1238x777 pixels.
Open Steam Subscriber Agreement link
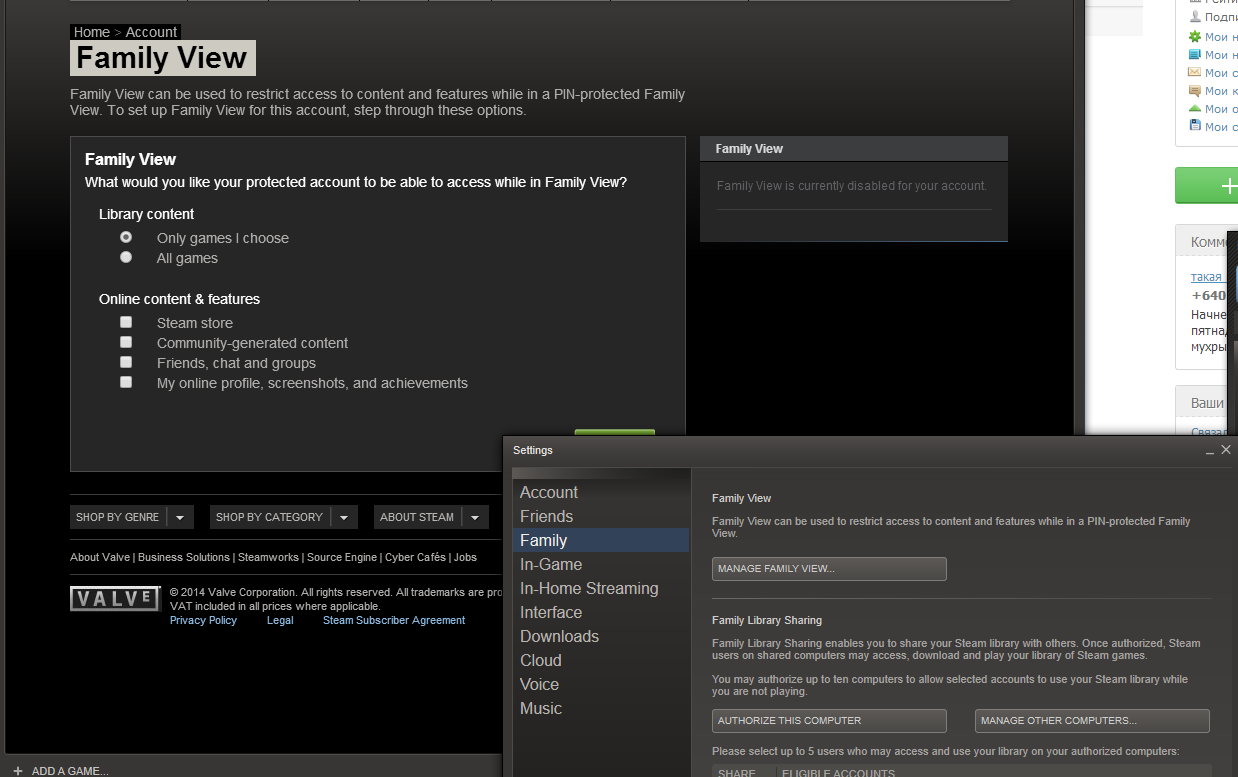point(394,620)
